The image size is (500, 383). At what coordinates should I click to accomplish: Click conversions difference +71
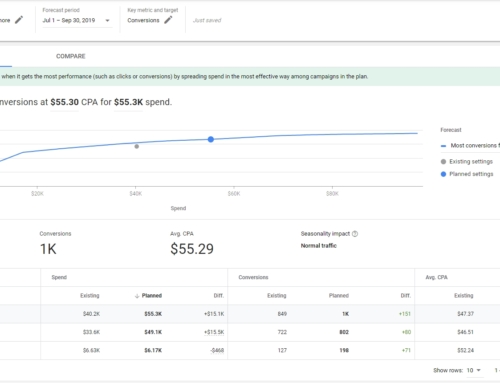(x=406, y=350)
